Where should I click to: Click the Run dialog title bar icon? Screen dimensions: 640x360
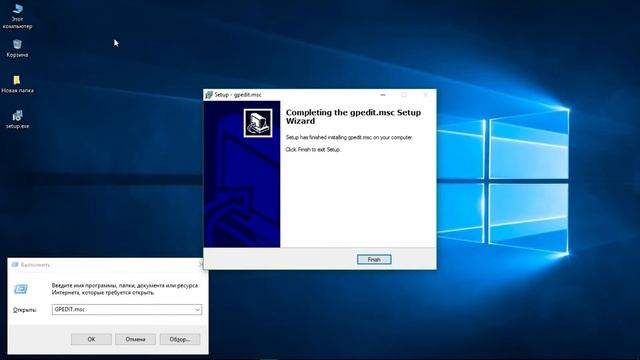click(x=15, y=265)
